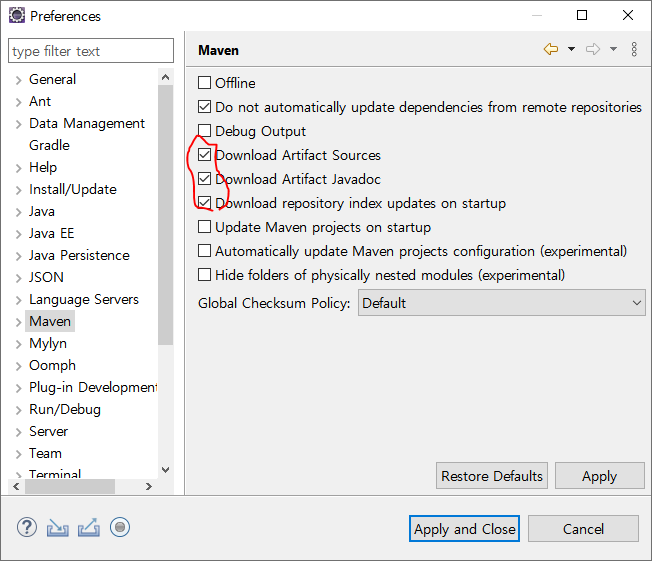Select Plug-in Development category
This screenshot has width=652, height=561.
[x=93, y=387]
